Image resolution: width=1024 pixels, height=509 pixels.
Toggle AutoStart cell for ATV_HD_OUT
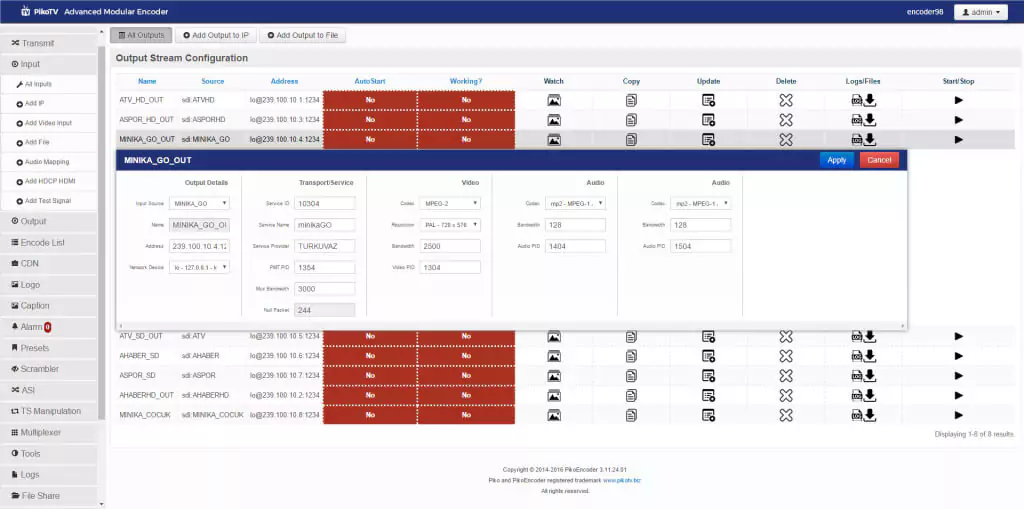tap(370, 101)
